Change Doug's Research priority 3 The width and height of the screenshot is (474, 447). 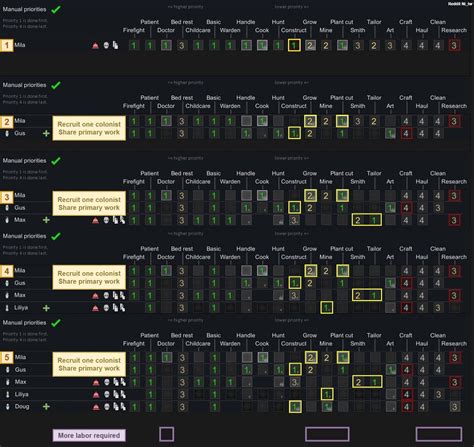click(455, 407)
